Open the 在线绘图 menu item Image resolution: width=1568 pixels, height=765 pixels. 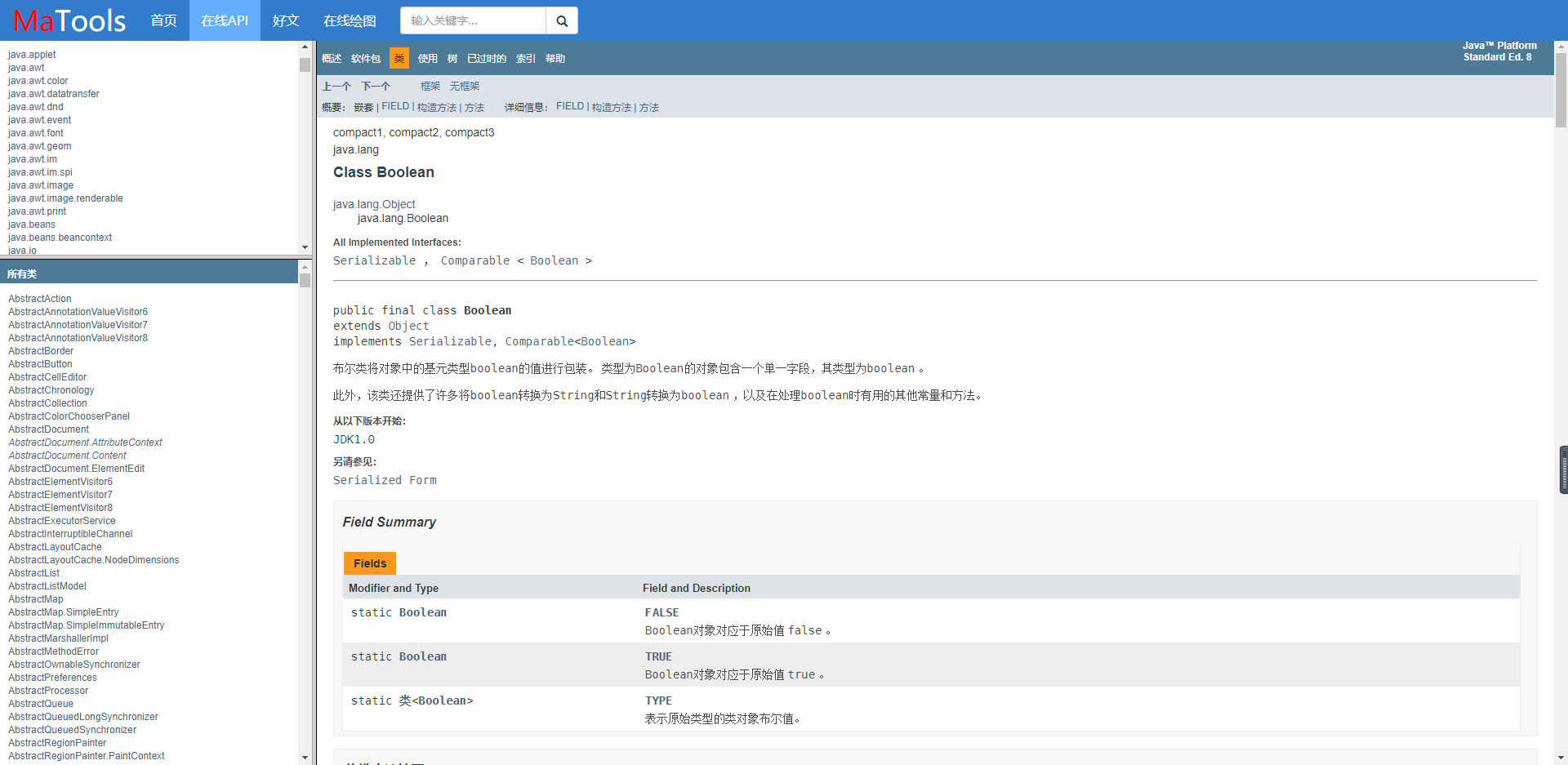350,20
